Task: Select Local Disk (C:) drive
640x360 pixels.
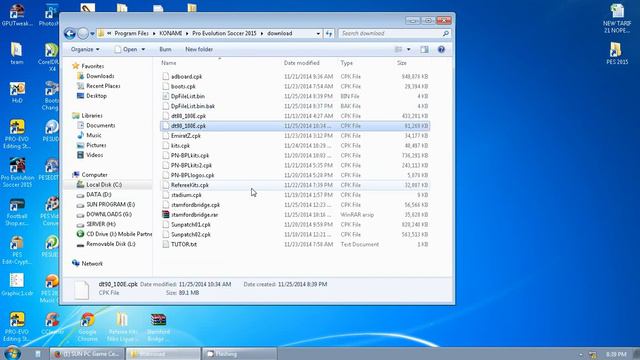Action: coord(104,184)
